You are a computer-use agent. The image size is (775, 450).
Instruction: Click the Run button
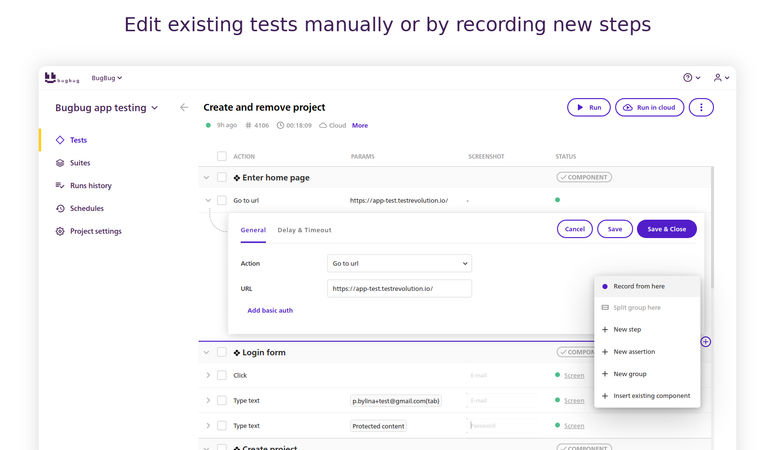pos(589,107)
